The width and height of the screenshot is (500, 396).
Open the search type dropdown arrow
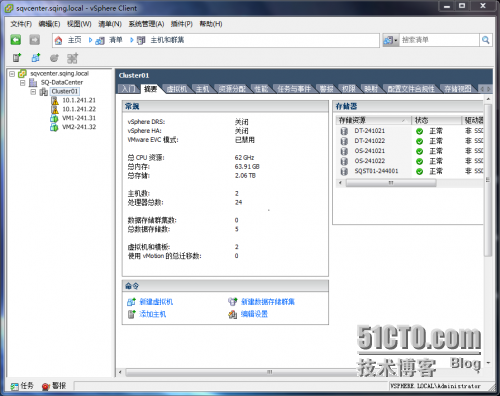(x=396, y=41)
